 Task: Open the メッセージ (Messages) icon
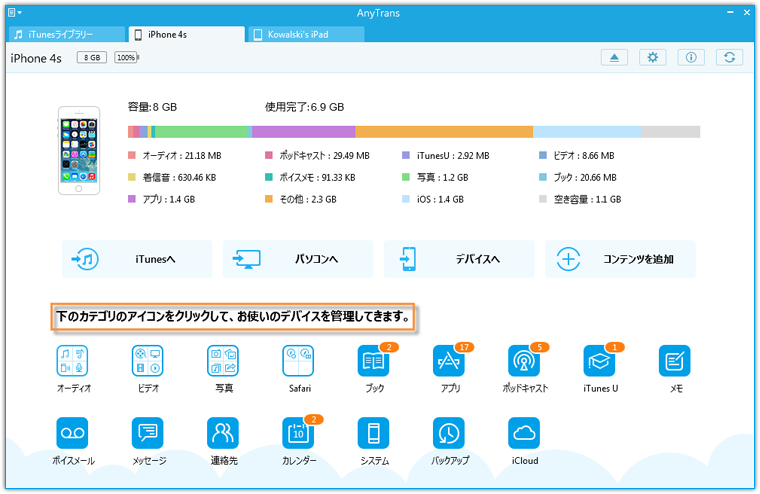[147, 433]
